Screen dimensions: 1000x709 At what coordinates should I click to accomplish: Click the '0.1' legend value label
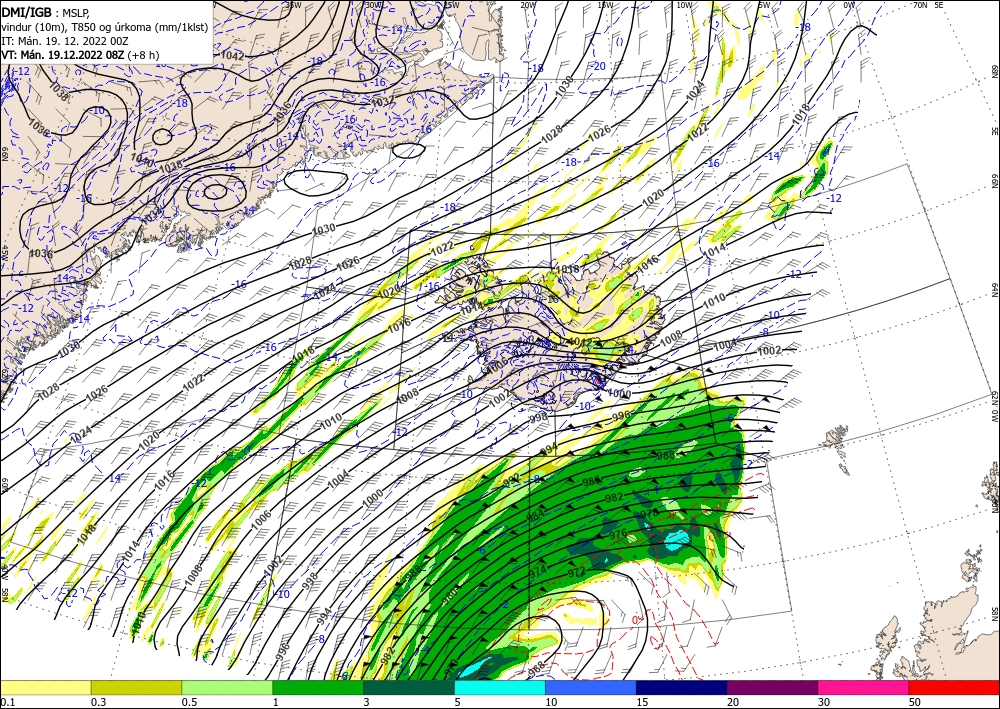[x=7, y=701]
